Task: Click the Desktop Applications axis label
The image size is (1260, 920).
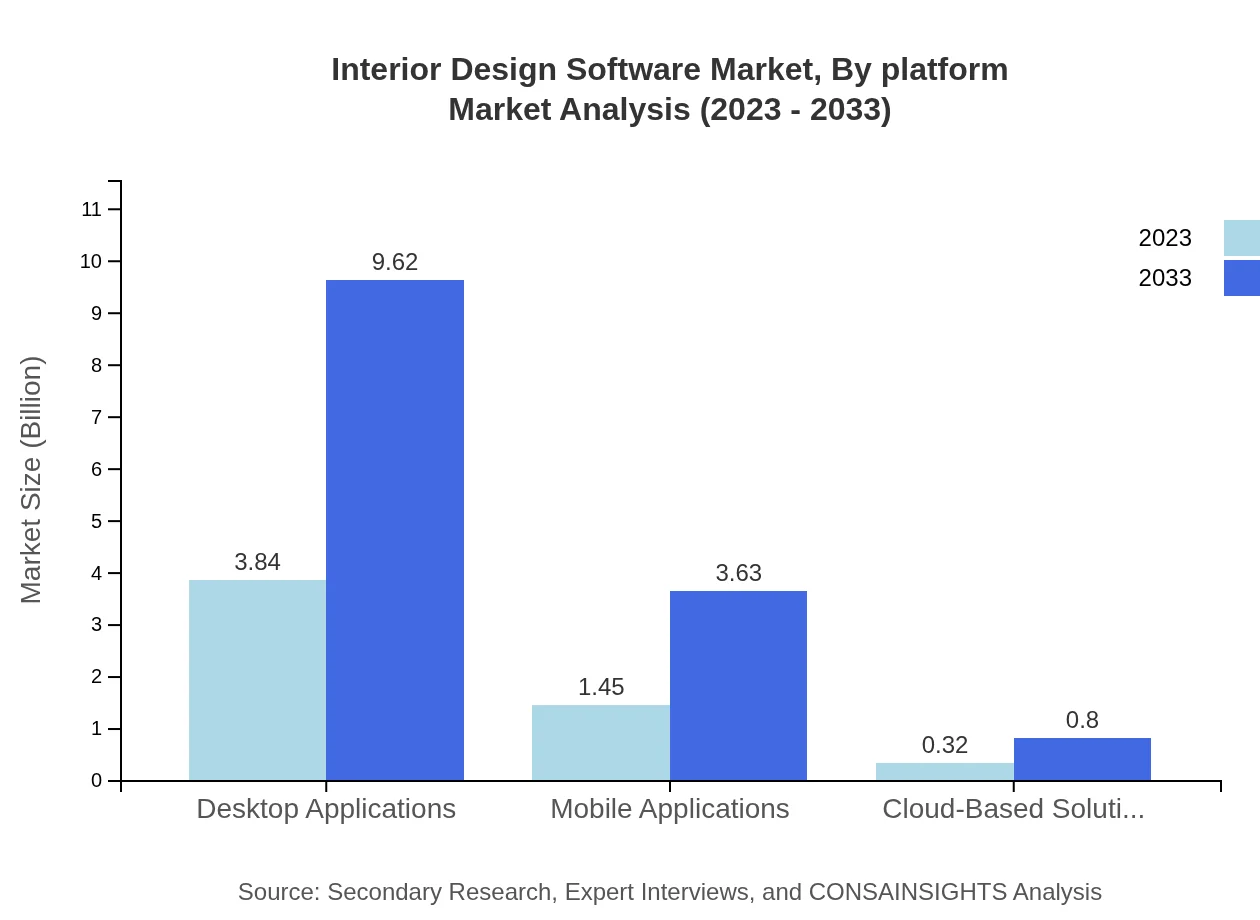Action: tap(326, 809)
